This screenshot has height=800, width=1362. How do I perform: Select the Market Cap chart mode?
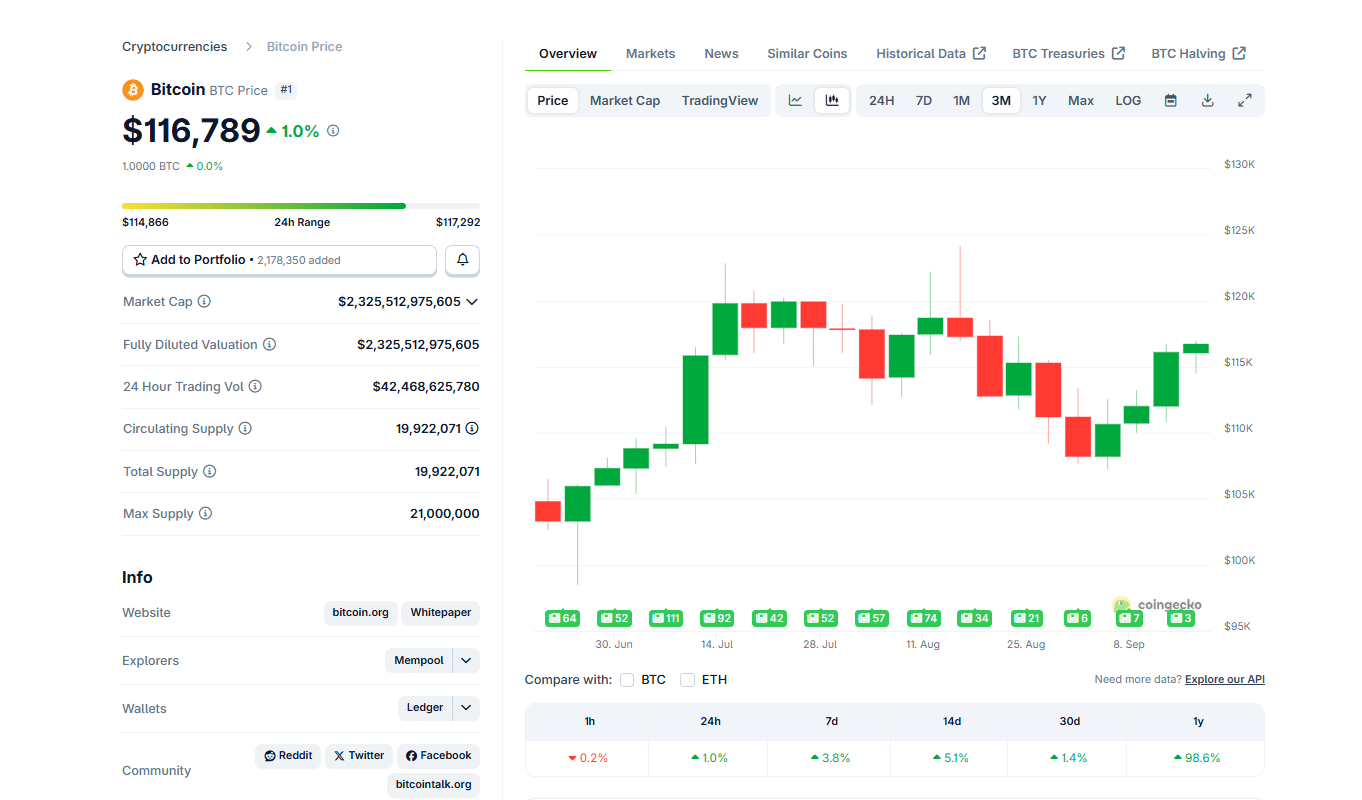pos(625,101)
